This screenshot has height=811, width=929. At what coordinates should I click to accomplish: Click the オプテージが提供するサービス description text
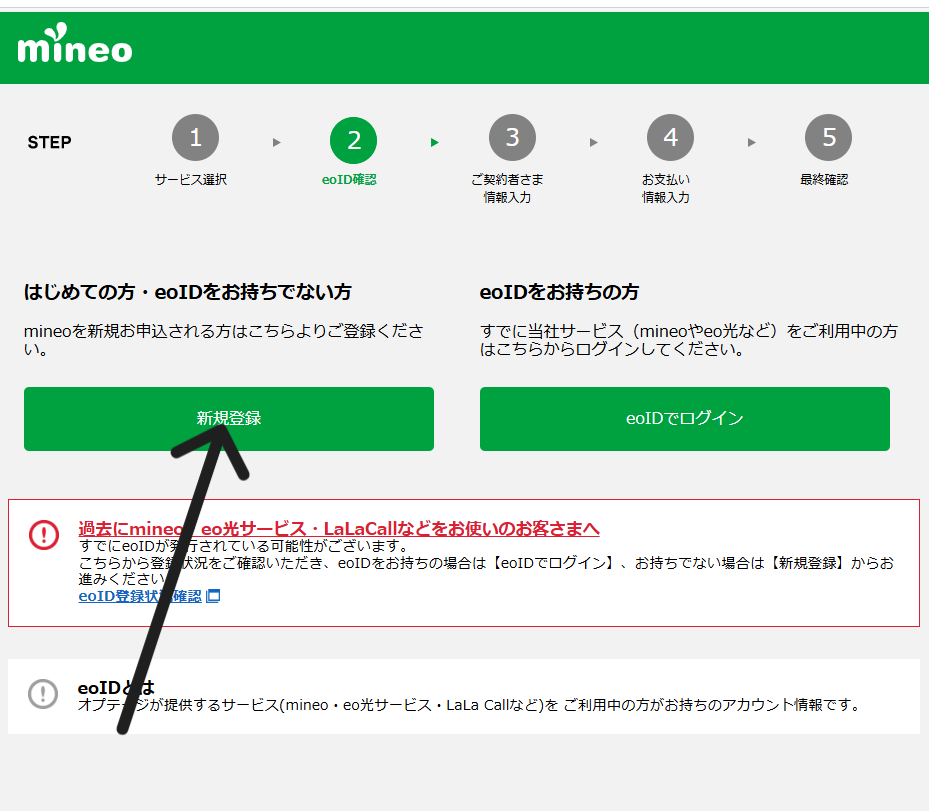coord(469,705)
